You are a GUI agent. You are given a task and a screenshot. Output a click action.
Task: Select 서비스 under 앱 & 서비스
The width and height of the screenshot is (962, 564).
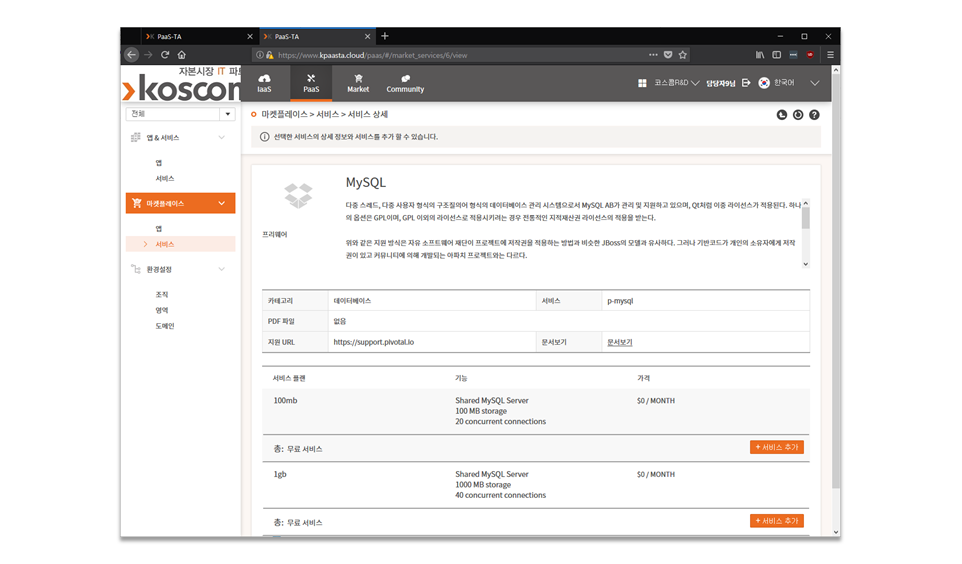pos(164,179)
